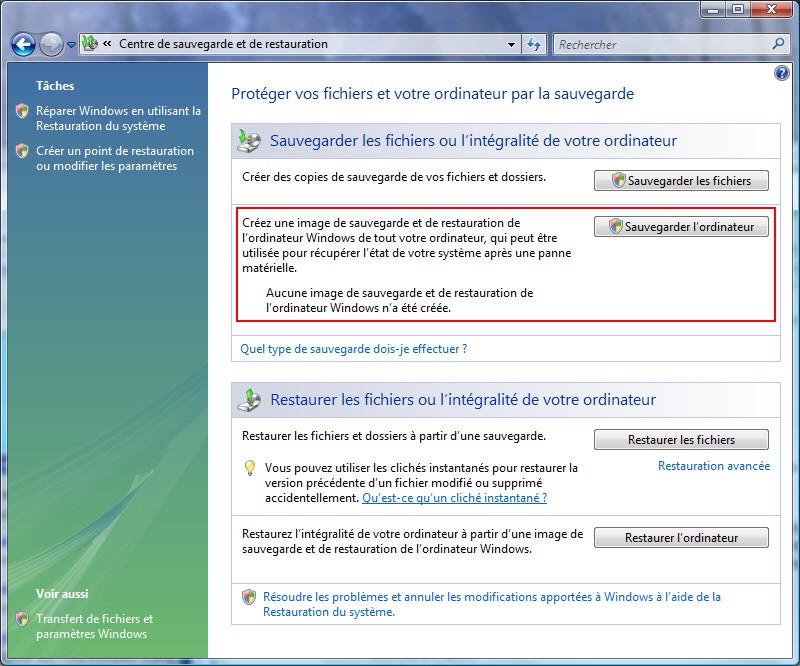The height and width of the screenshot is (666, 800).
Task: Refresh the page with the refresh icon
Action: click(534, 44)
